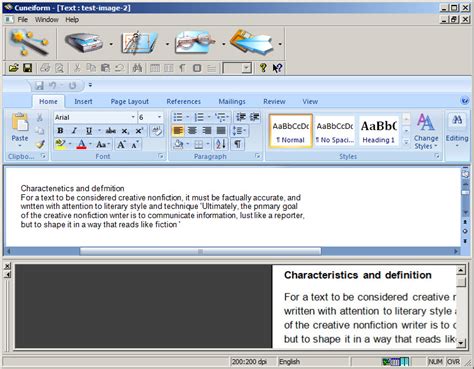The height and width of the screenshot is (369, 474).
Task: Apply the yellow text highlight color
Action: (61, 144)
